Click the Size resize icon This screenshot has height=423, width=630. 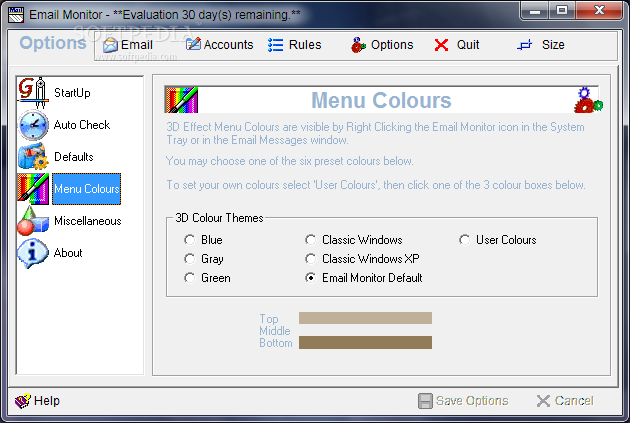pyautogui.click(x=524, y=45)
